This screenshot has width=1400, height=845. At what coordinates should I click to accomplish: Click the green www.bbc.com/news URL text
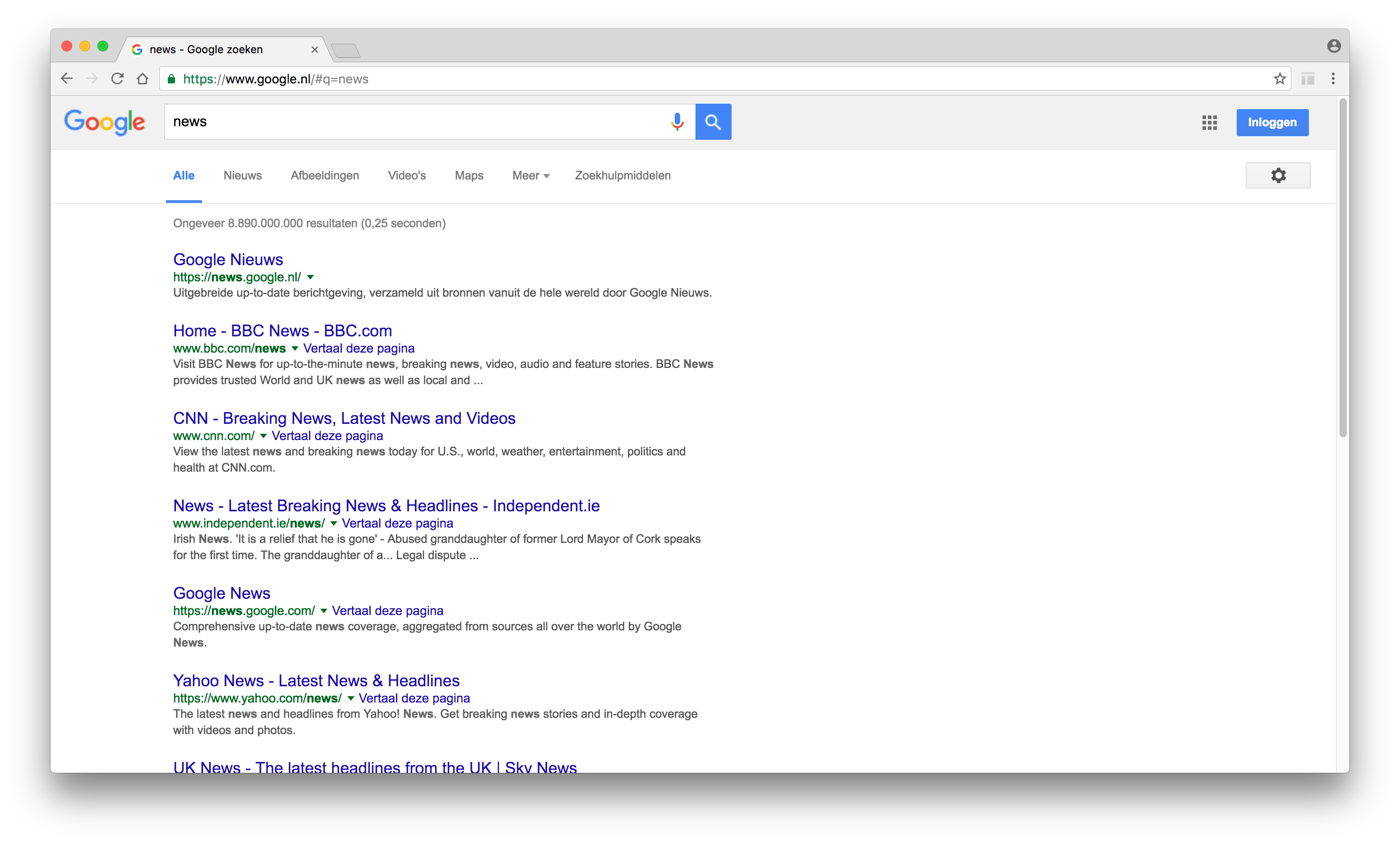[230, 348]
